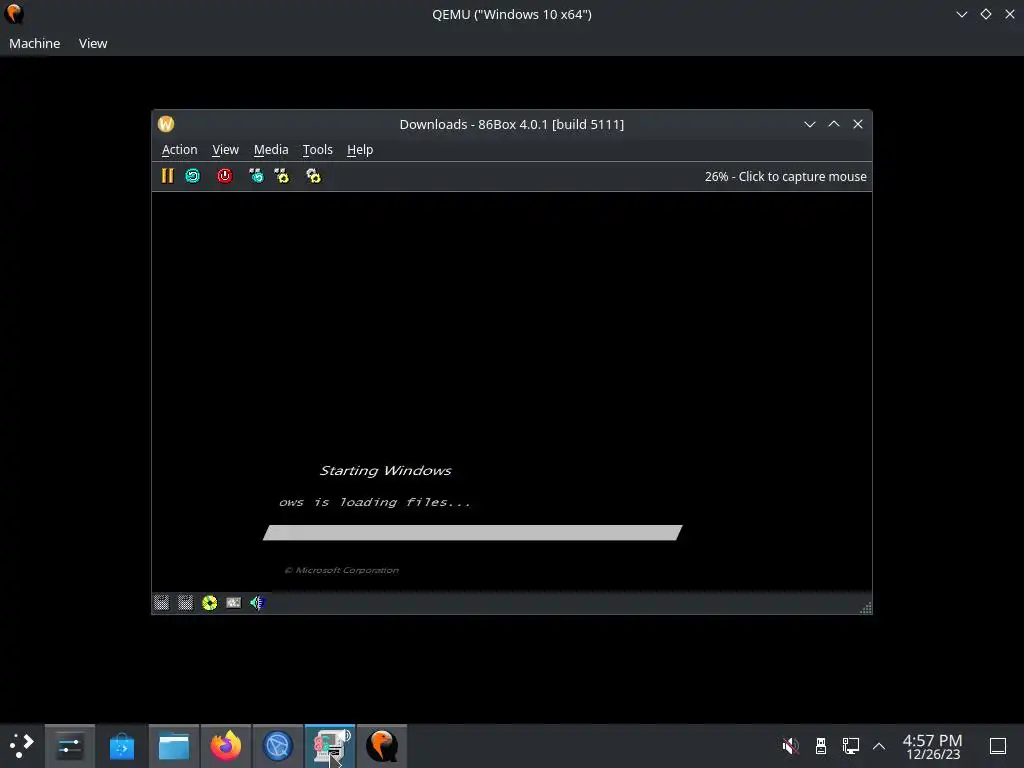Image resolution: width=1024 pixels, height=768 pixels.
Task: Click the Ctrl+Alt+Del toolbar icon
Action: 256,176
